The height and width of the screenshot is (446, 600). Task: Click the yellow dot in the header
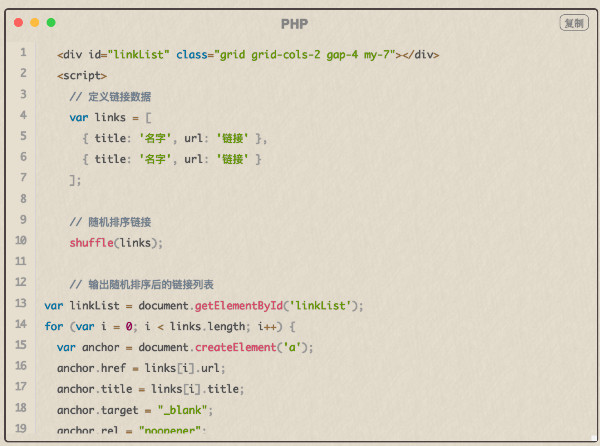point(35,22)
